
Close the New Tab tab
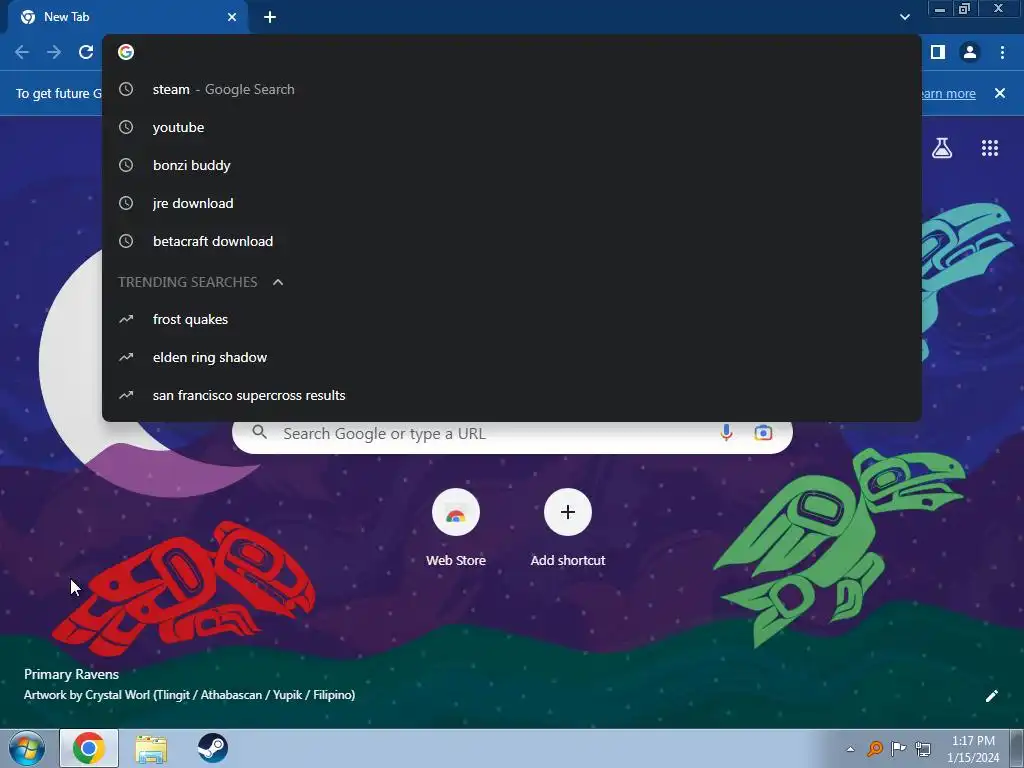pos(232,17)
